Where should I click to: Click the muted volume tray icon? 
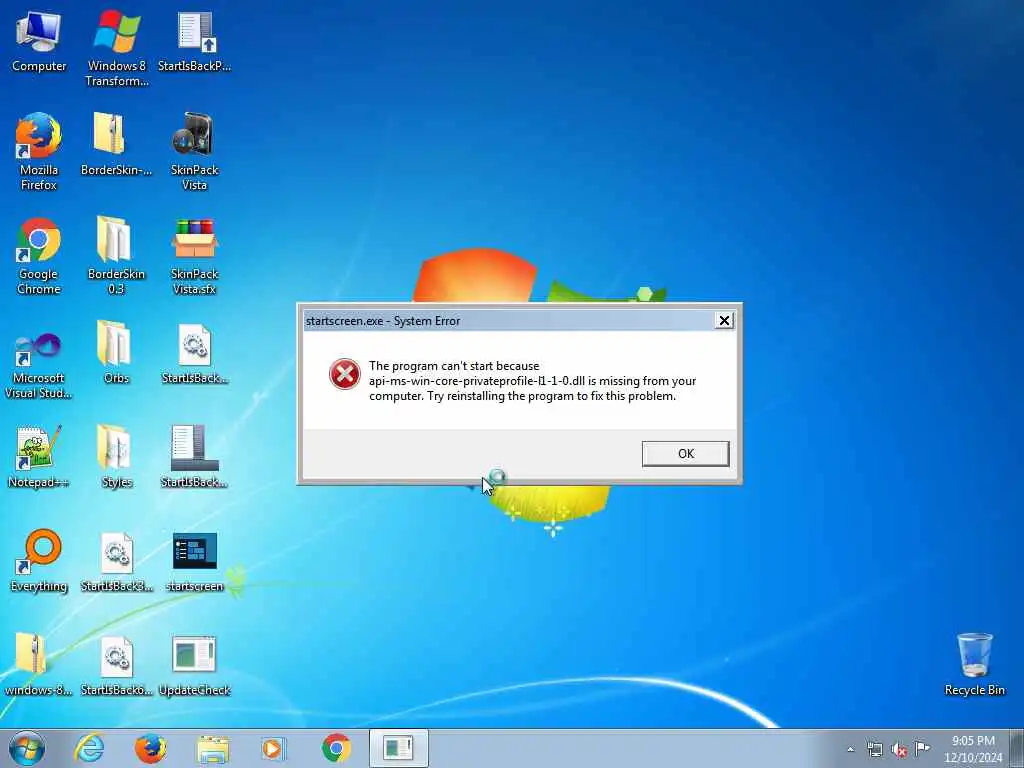[899, 749]
